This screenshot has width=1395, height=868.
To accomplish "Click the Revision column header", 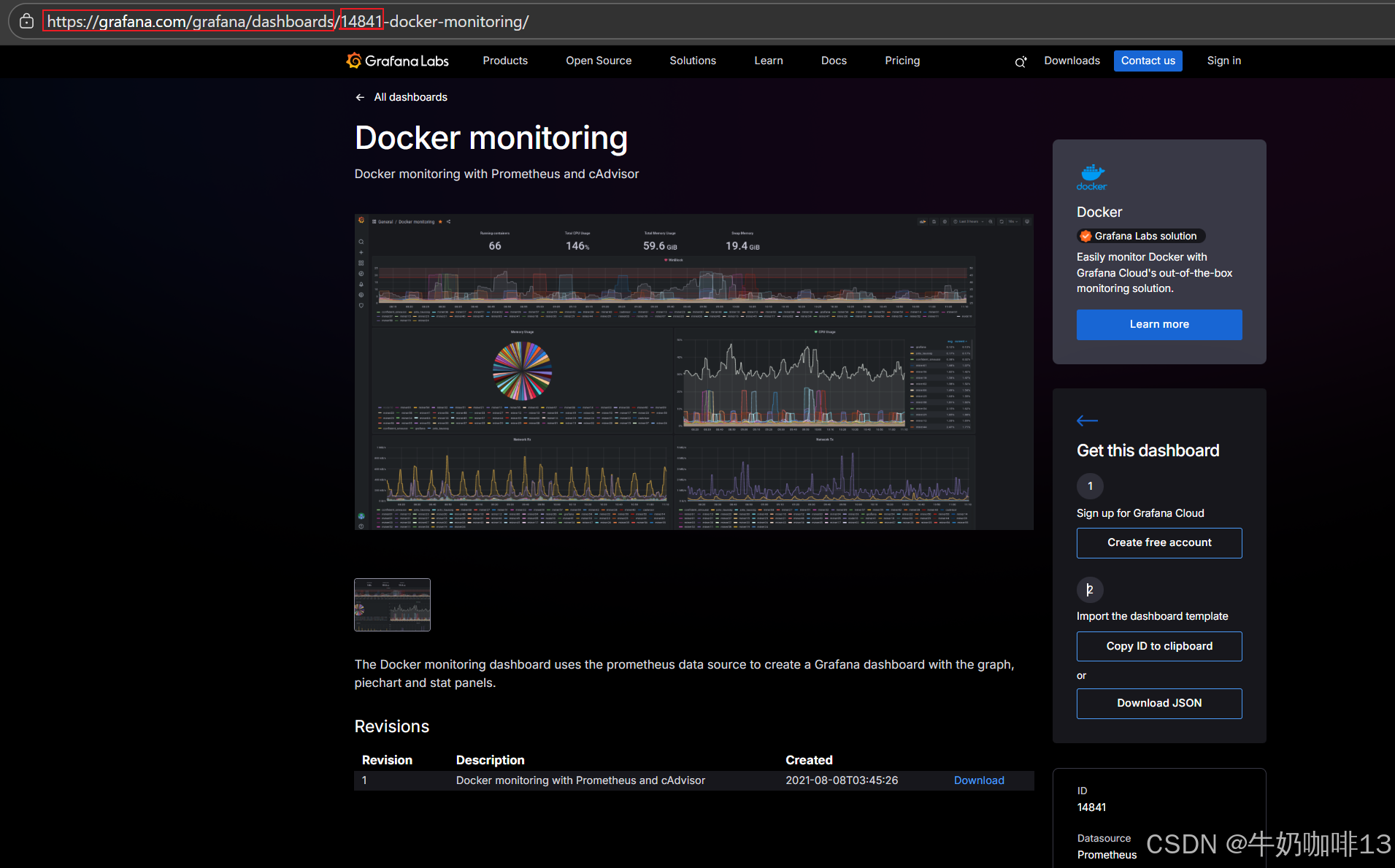I will click(387, 760).
